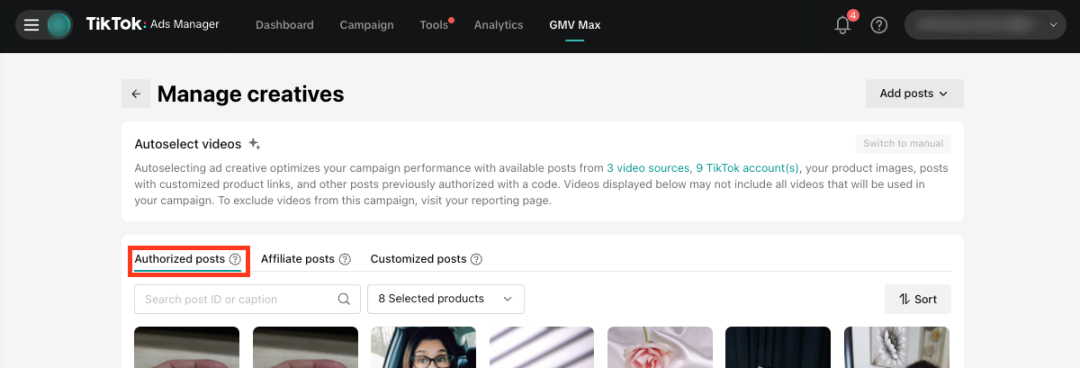Open the Campaign menu

click(x=366, y=25)
